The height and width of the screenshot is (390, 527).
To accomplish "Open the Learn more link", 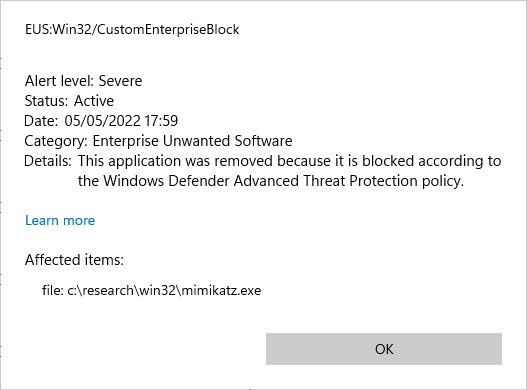I will 60,221.
